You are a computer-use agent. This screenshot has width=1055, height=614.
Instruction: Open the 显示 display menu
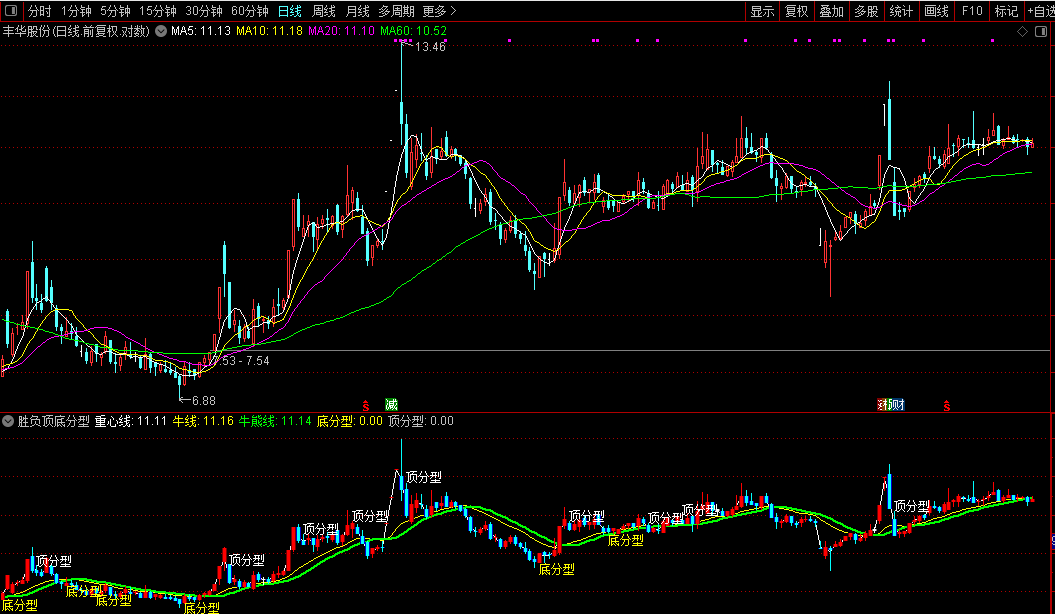pos(762,11)
